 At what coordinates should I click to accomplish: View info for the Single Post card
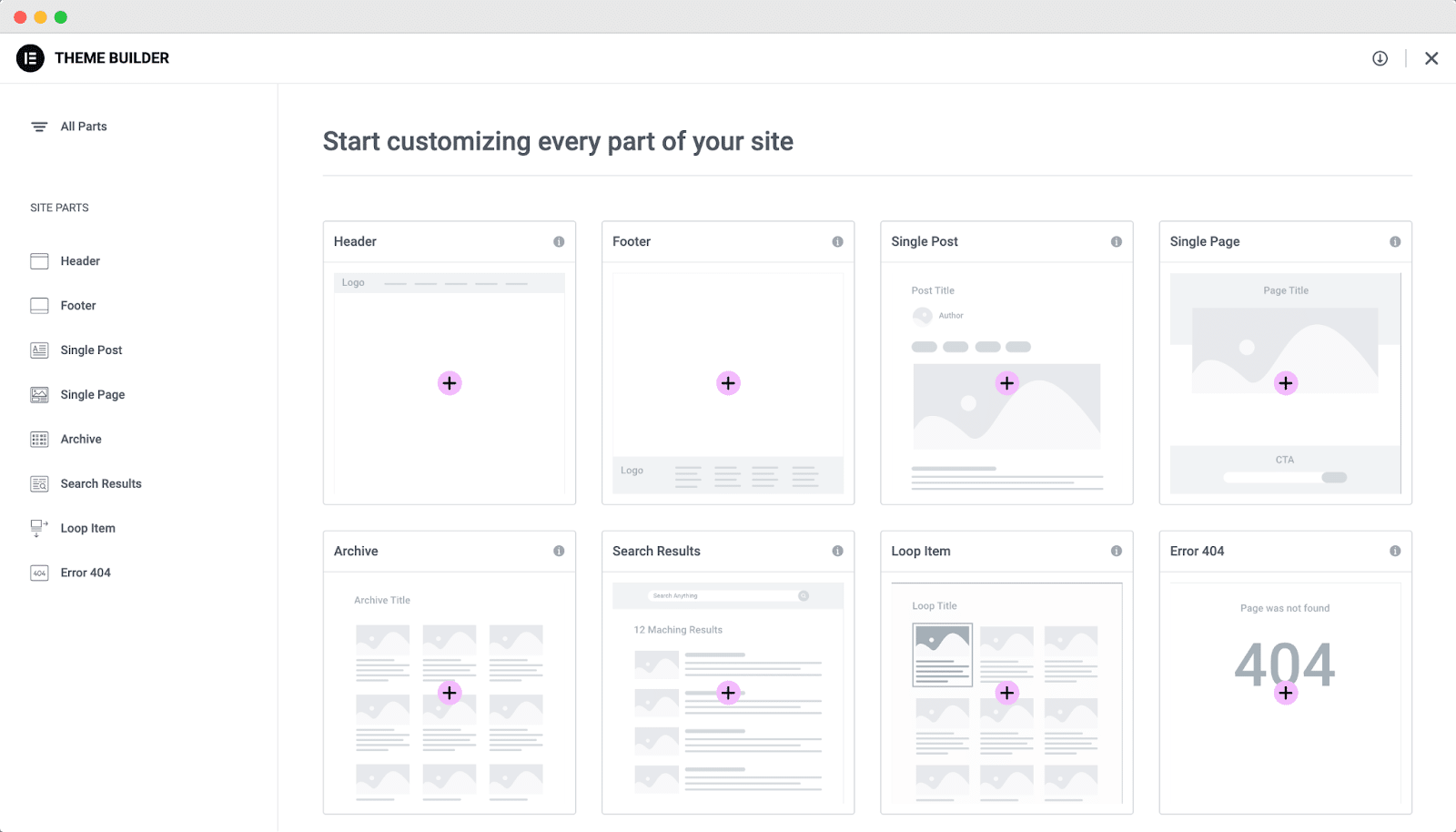click(1117, 241)
